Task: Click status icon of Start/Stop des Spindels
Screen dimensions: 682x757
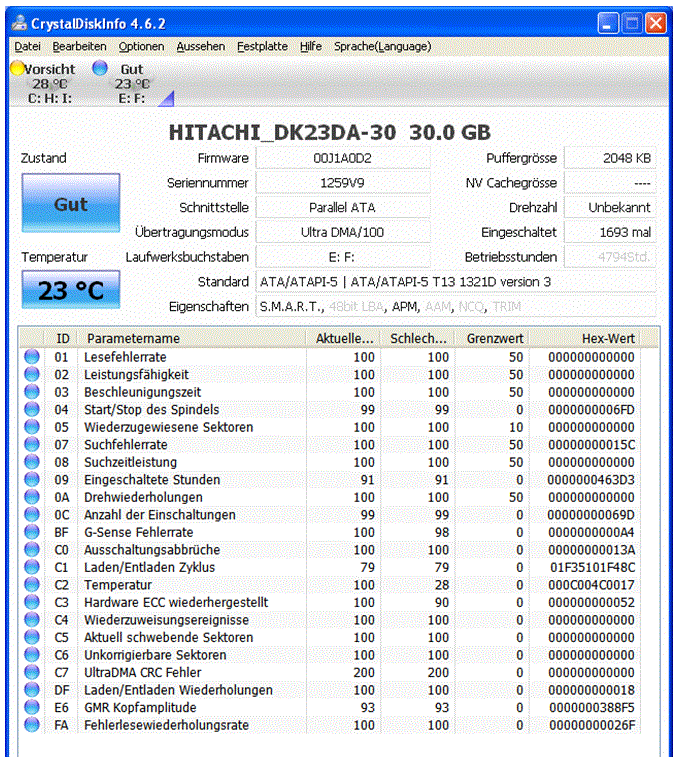Action: [32, 409]
